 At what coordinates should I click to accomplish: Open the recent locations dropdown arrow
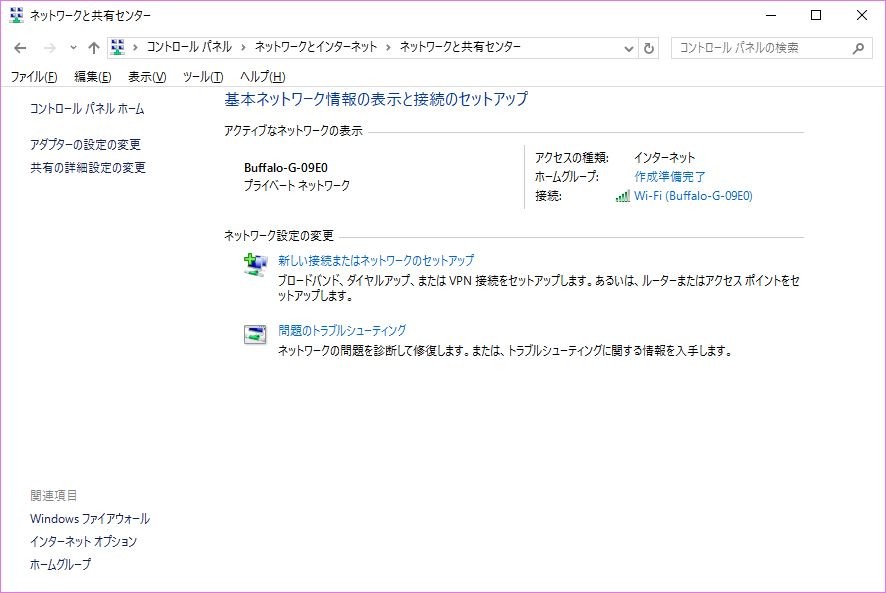tap(73, 48)
